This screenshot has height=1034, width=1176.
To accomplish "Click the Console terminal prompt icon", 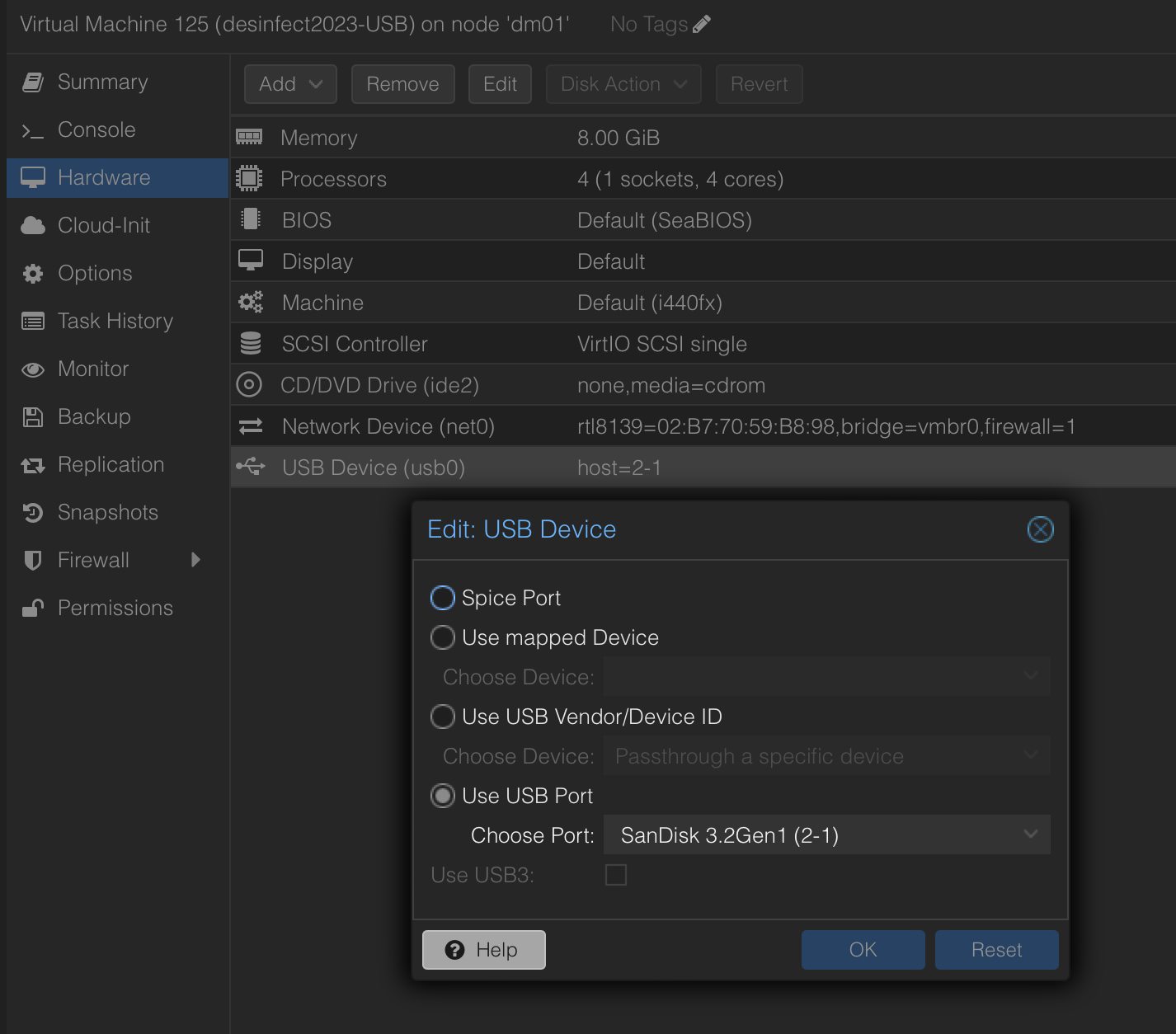I will pyautogui.click(x=33, y=130).
